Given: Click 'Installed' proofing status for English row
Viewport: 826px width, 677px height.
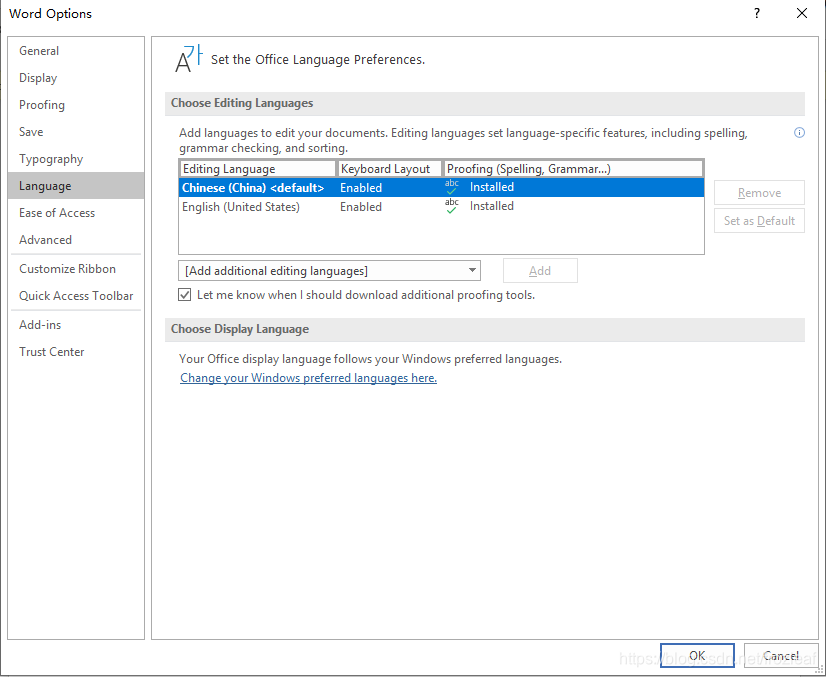Looking at the screenshot, I should pos(491,206).
